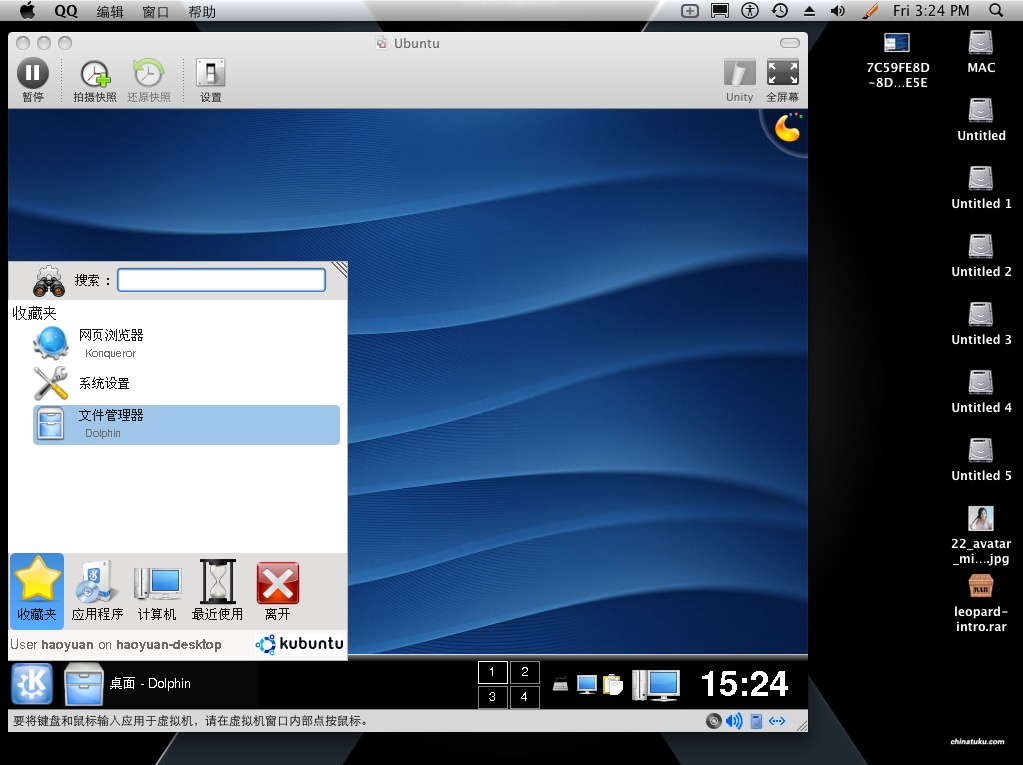Launch Dolphin 文件管理器
The height and width of the screenshot is (765, 1023).
[x=186, y=425]
